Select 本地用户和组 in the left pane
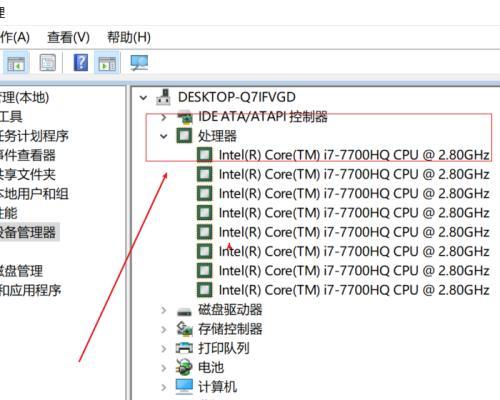The image size is (500, 400). coord(34,194)
